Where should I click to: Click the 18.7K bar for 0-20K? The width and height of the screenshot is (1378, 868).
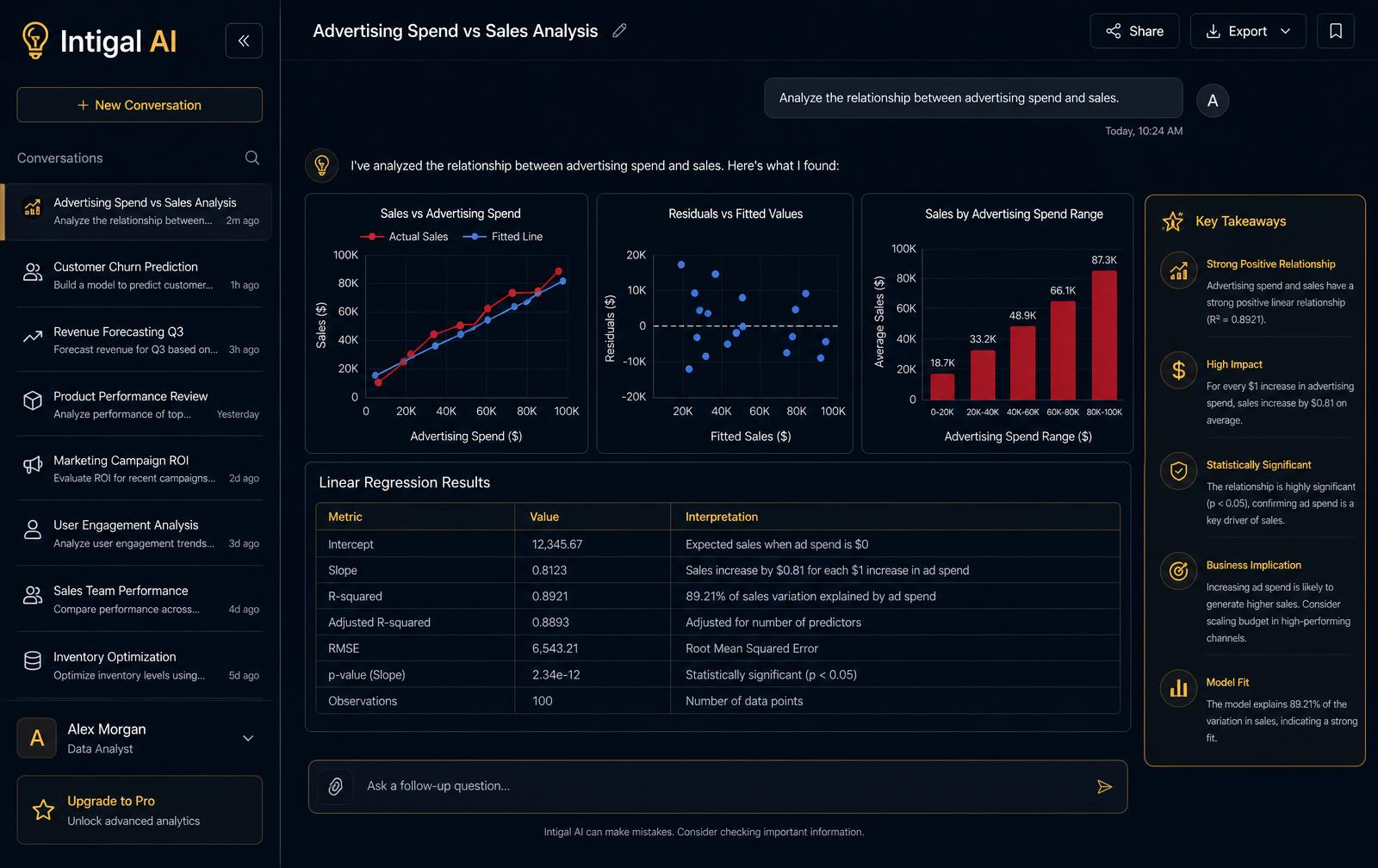click(942, 387)
